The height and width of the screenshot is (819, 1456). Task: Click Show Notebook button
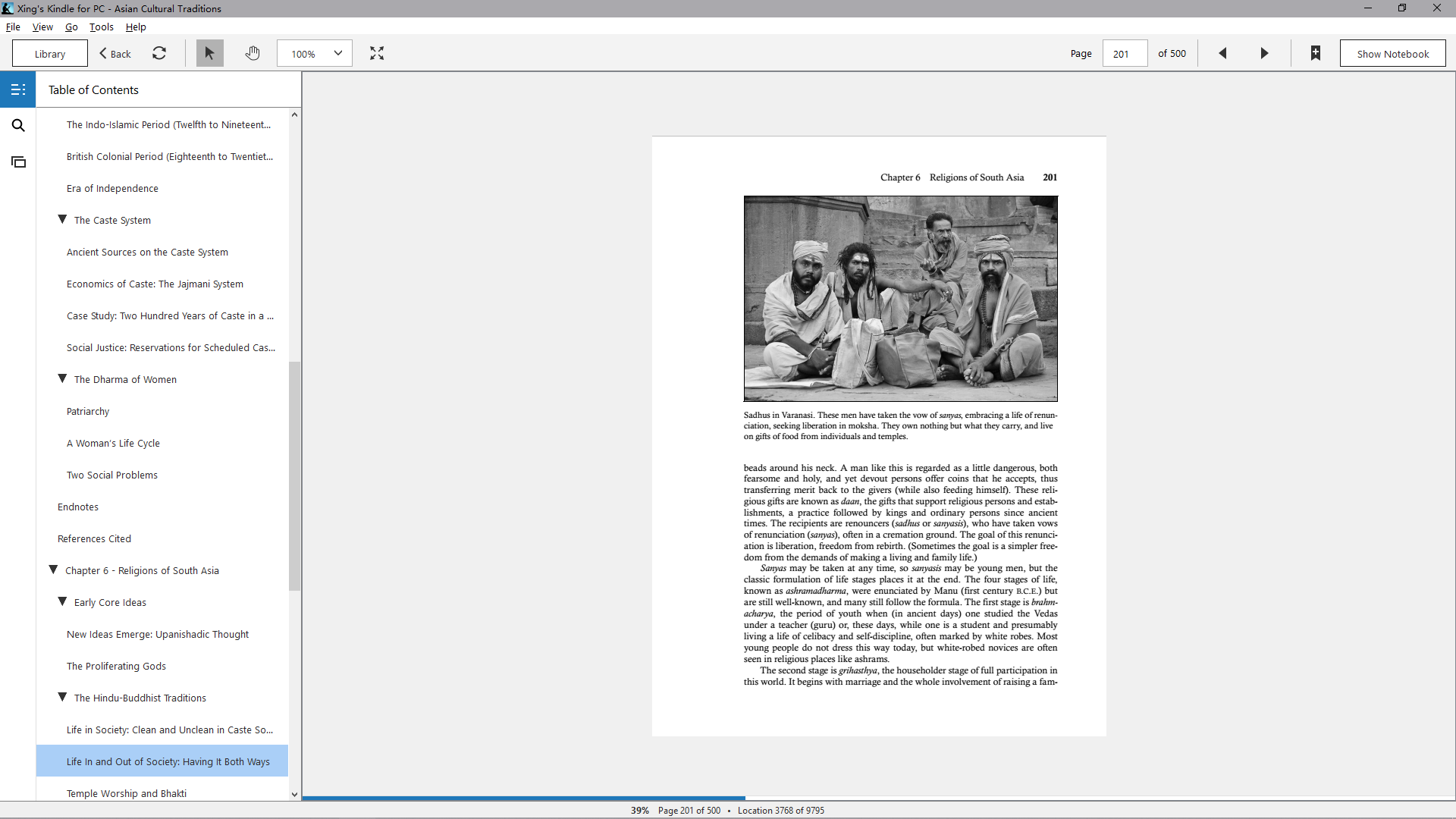1392,54
